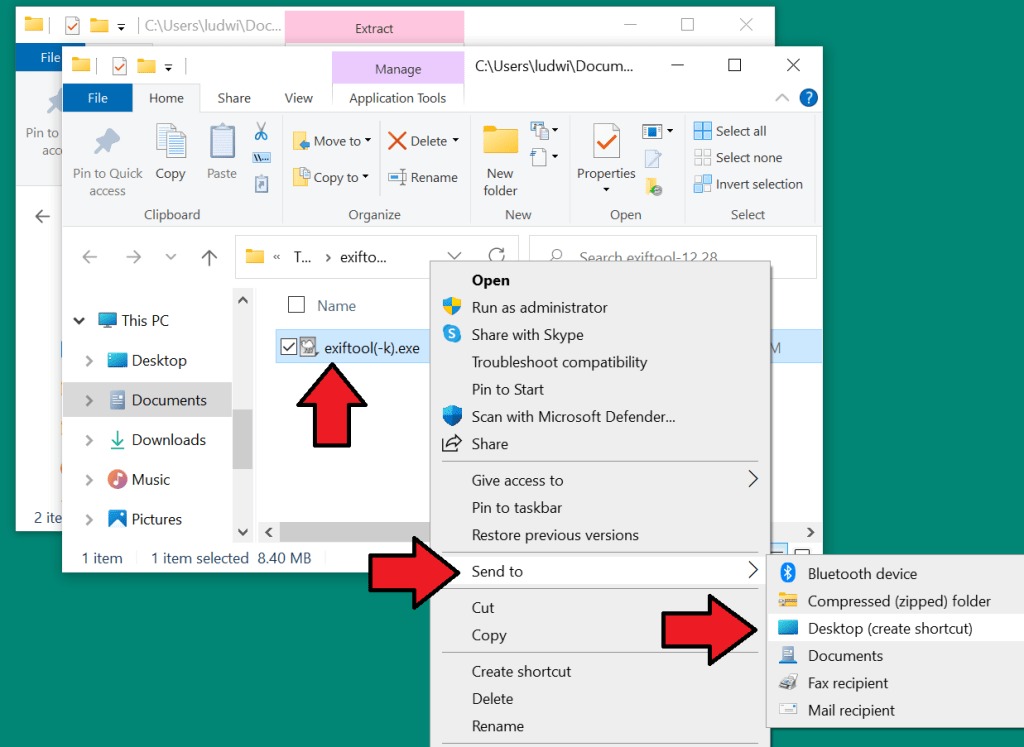Click the Pin to Quick access icon
The height and width of the screenshot is (747, 1024).
pyautogui.click(x=107, y=143)
